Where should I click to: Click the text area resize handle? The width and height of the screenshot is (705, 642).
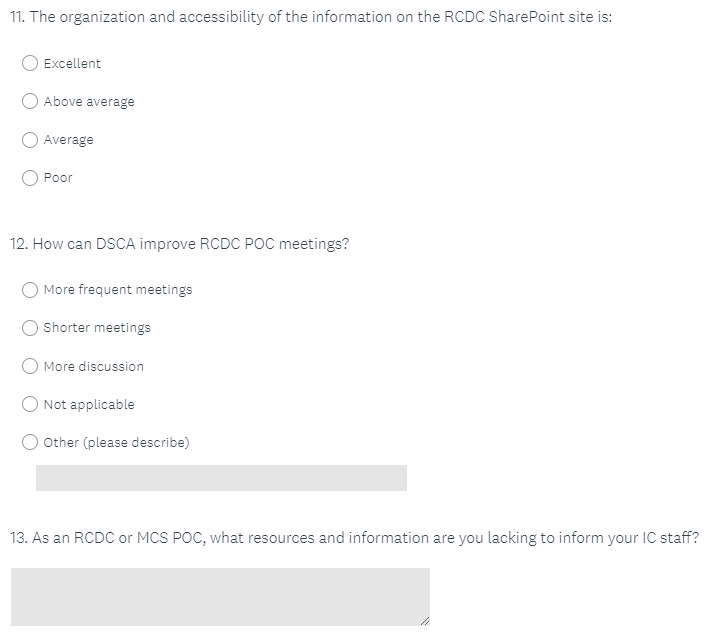click(424, 621)
